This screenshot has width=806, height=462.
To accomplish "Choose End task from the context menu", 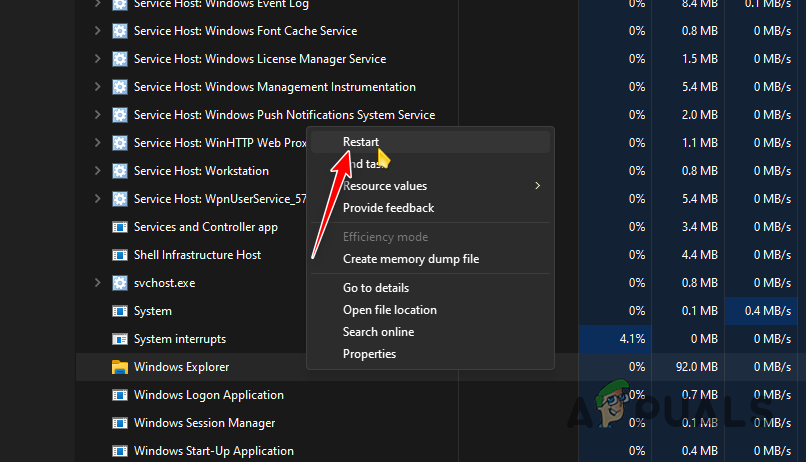I will point(430,164).
